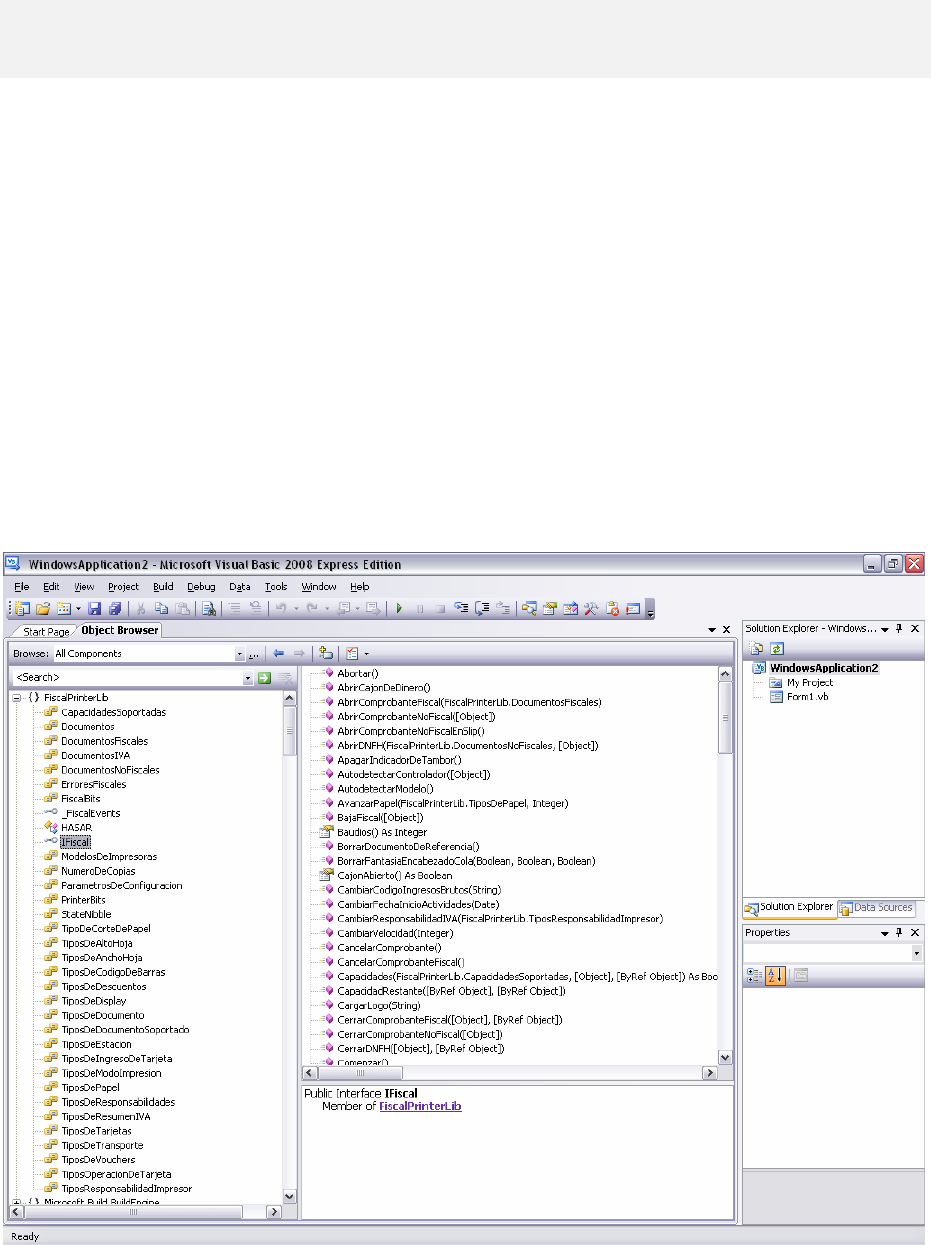Select HASAR class in objects tree

[x=77, y=827]
